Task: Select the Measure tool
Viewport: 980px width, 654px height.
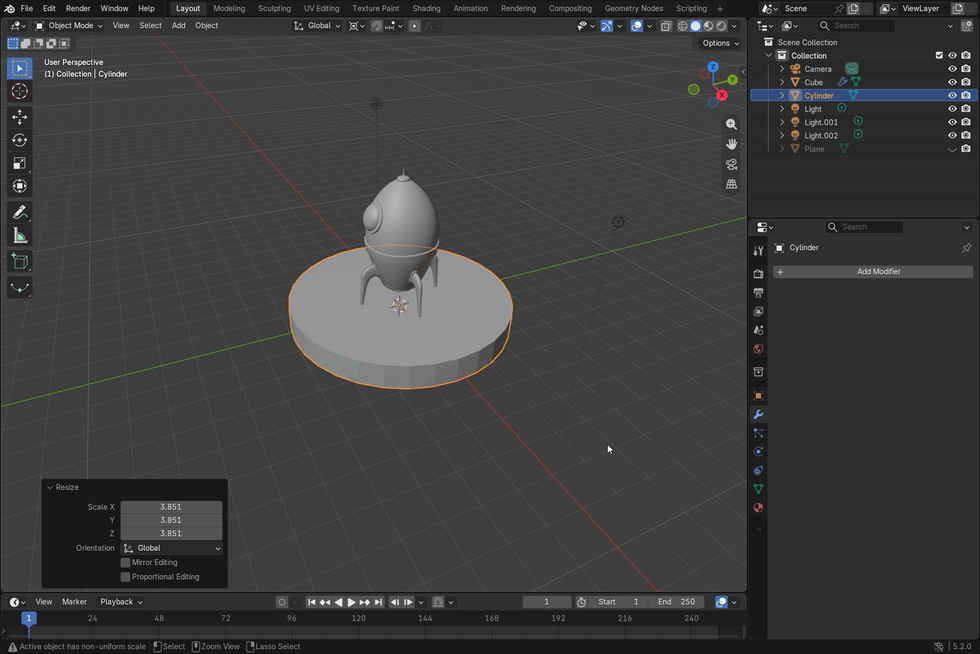Action: click(x=19, y=236)
